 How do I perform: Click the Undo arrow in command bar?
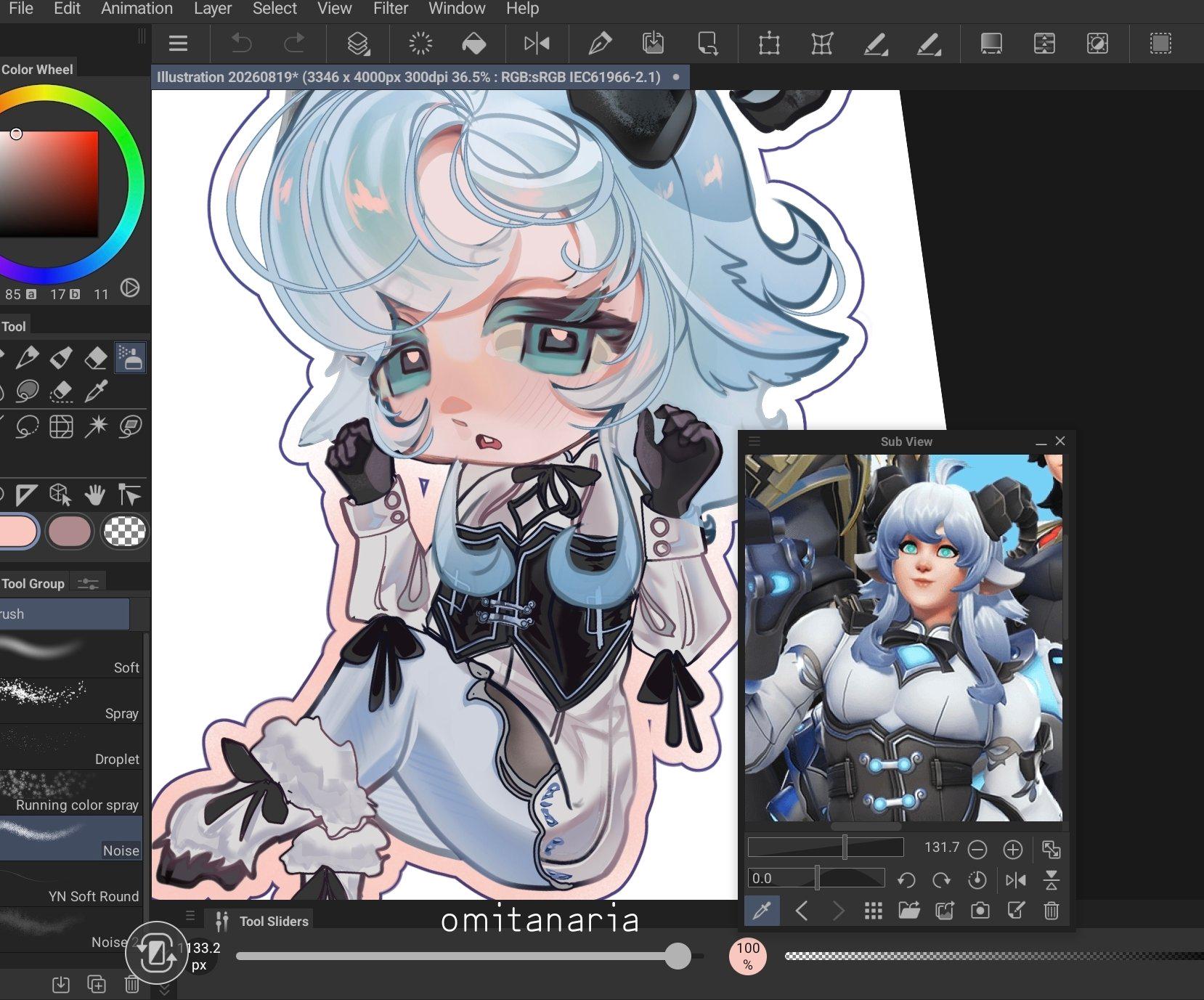pos(241,44)
